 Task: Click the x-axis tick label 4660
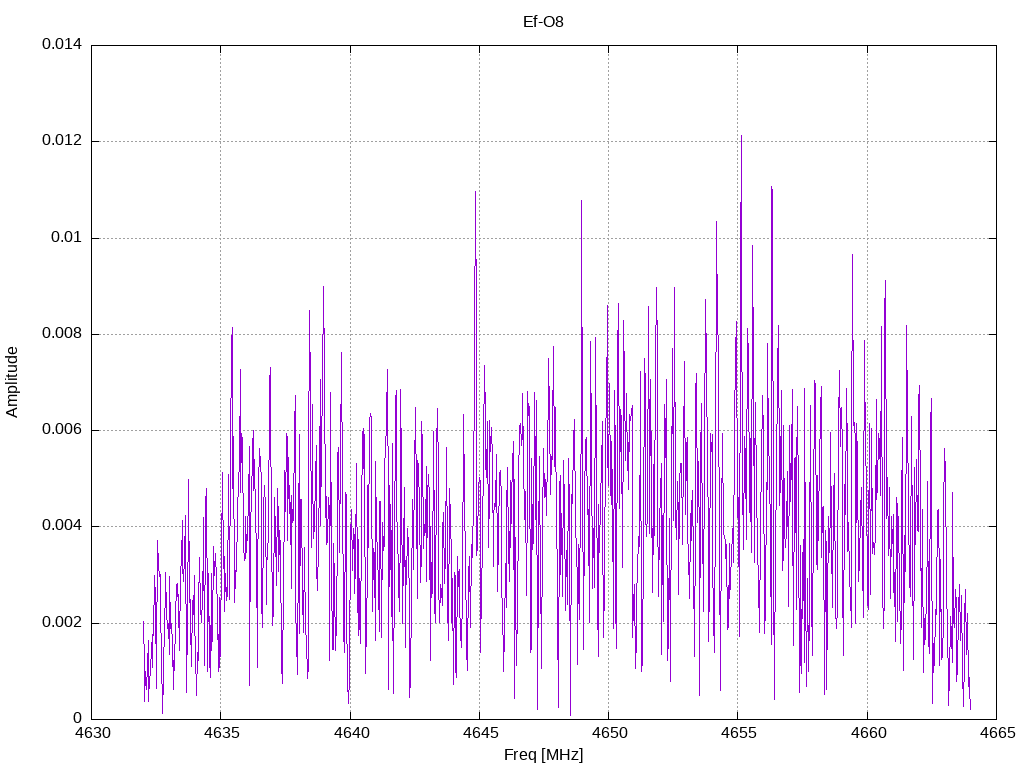point(868,733)
